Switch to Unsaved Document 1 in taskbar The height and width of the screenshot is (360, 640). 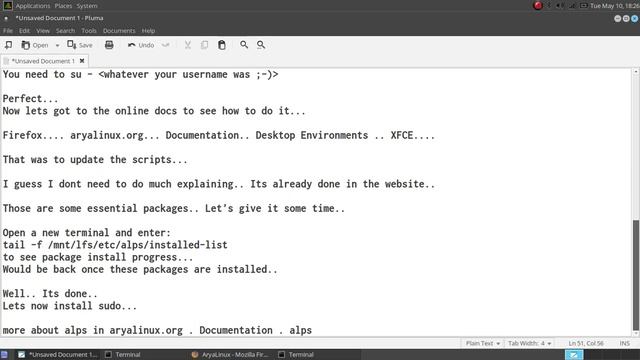point(57,355)
